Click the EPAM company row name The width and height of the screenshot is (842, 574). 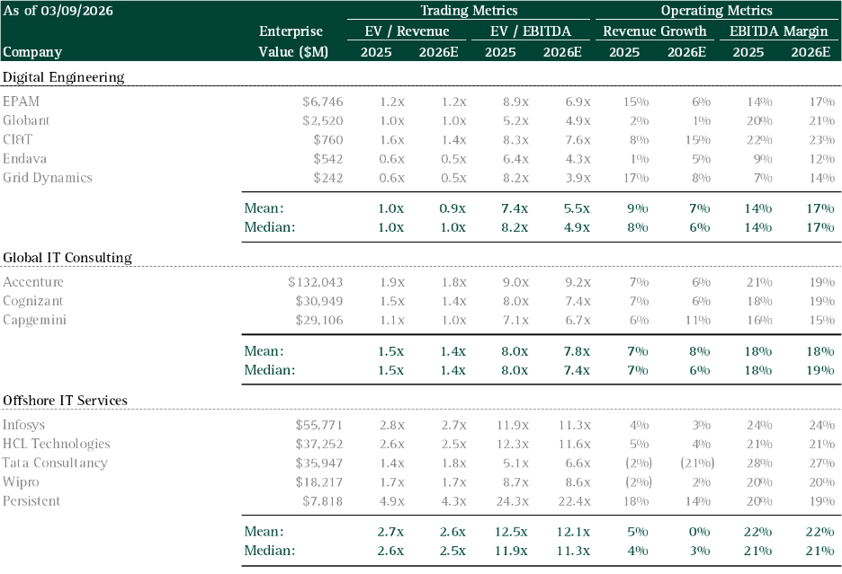22,101
